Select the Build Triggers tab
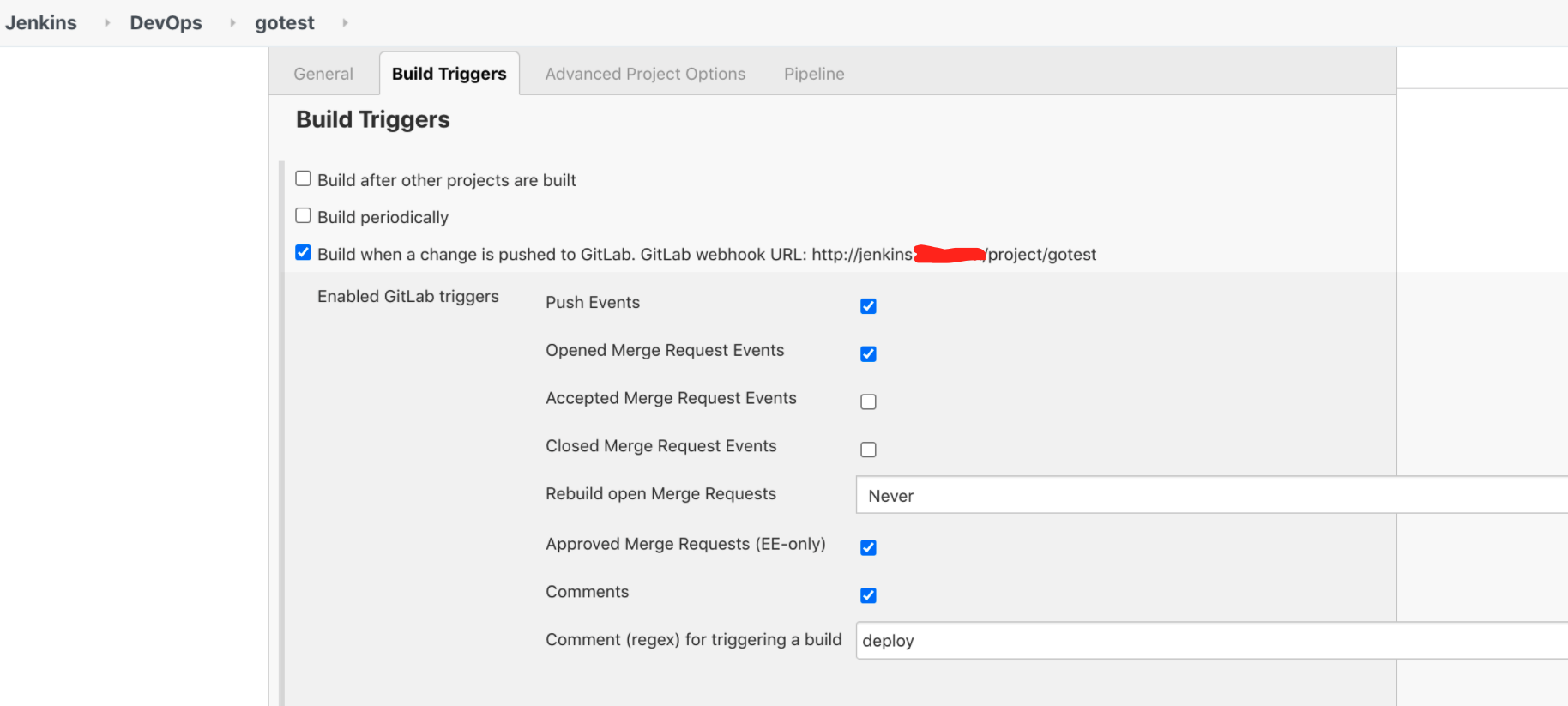 [x=449, y=74]
